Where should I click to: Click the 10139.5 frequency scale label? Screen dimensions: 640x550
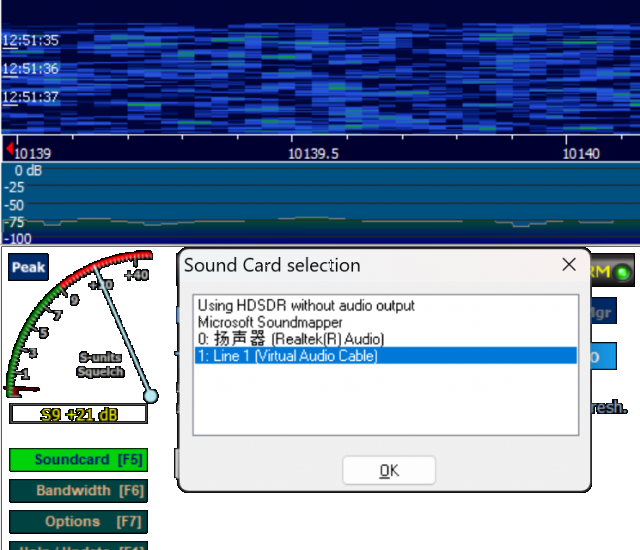[313, 154]
